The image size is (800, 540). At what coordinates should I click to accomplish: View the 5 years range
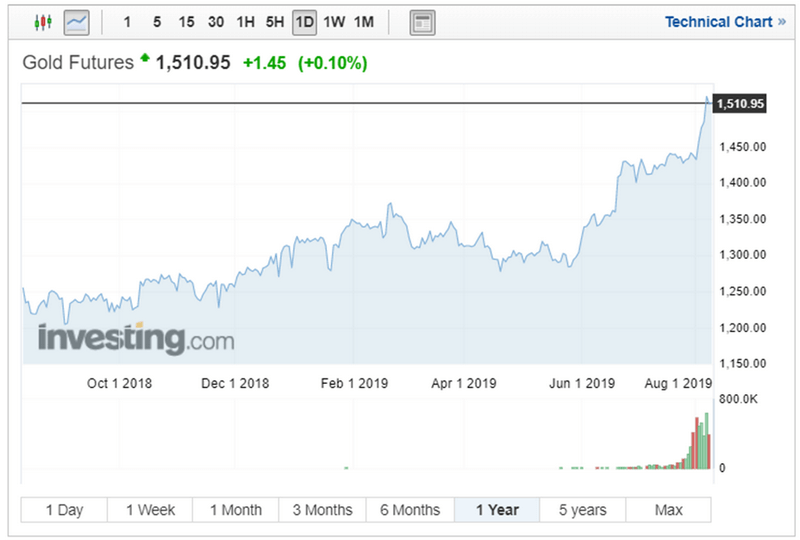(582, 510)
